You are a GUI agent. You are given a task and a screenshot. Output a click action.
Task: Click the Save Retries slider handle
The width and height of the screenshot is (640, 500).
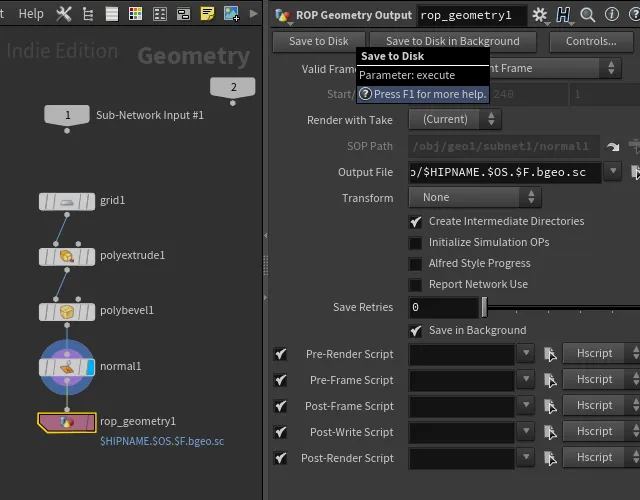484,307
